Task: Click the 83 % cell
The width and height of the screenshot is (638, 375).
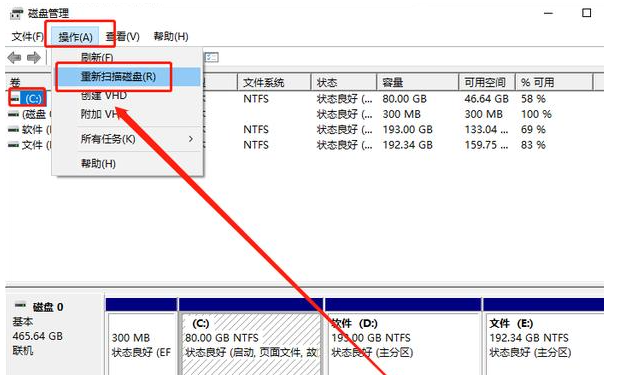Action: click(533, 145)
